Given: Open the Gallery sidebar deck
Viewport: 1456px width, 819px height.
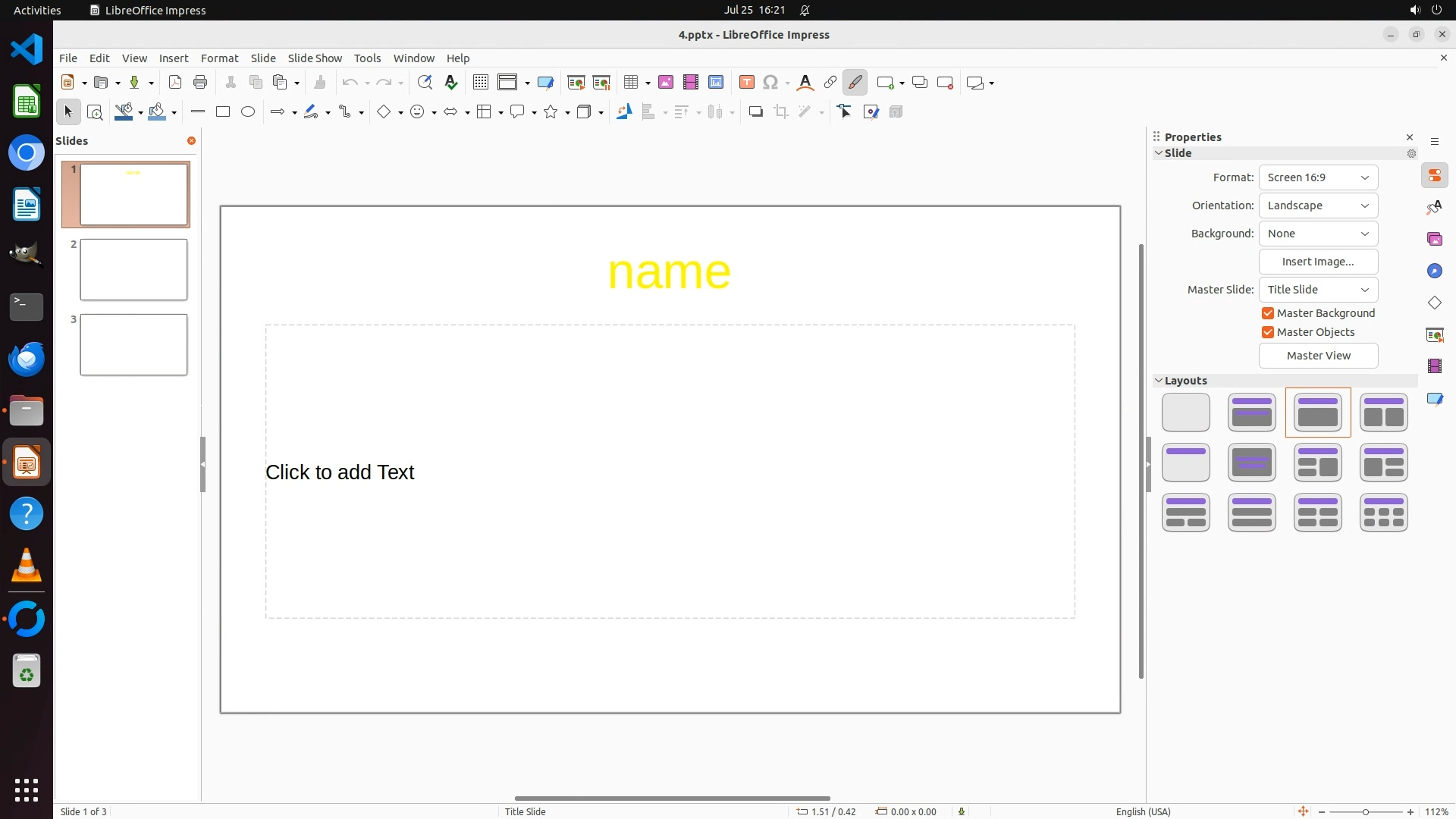Looking at the screenshot, I should (x=1434, y=240).
